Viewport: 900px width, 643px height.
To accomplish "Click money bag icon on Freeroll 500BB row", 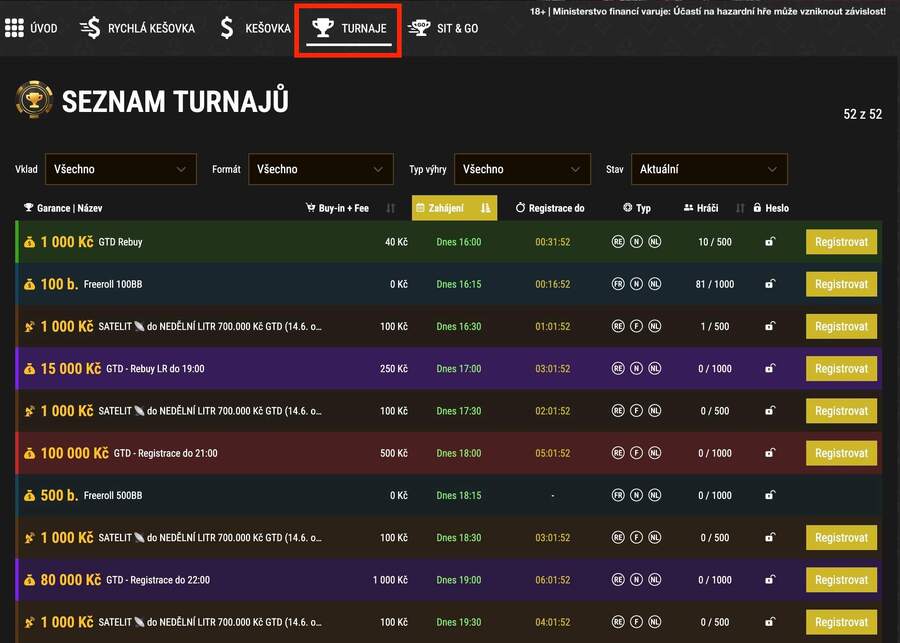I will tap(29, 495).
